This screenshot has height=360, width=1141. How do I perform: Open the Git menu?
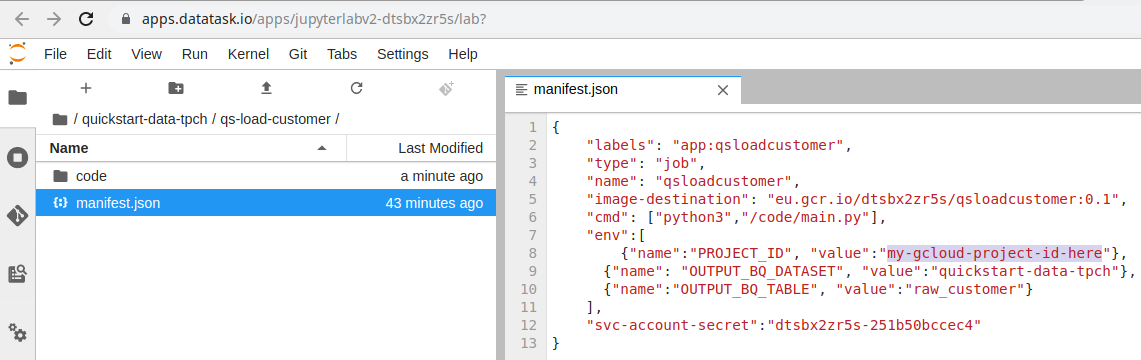(x=298, y=54)
